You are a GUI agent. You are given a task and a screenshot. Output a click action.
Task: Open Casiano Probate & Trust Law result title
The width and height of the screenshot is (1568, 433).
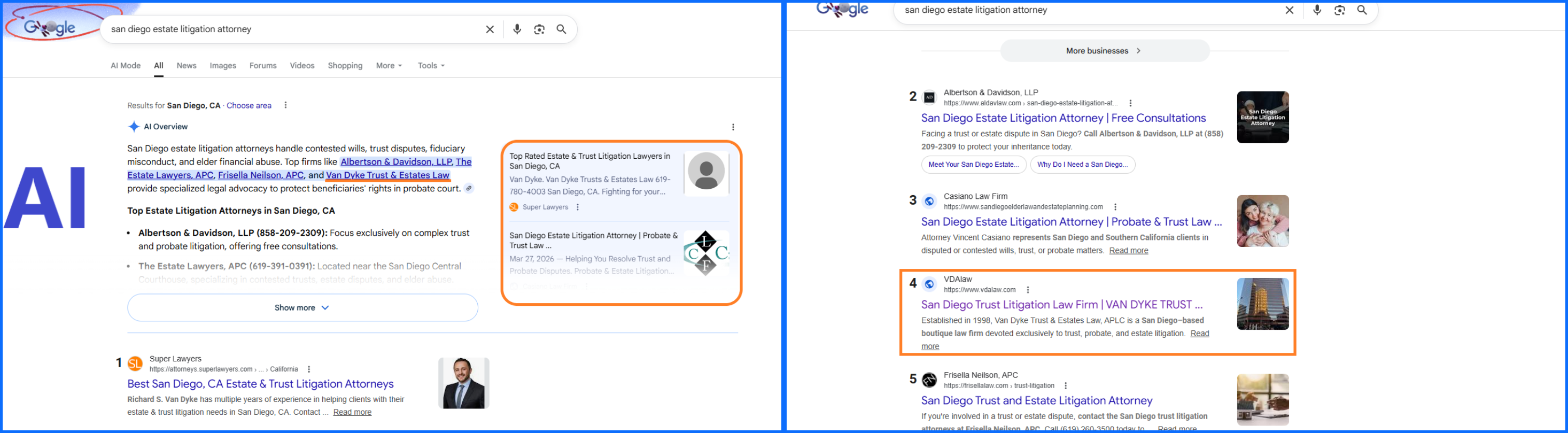coord(1072,222)
